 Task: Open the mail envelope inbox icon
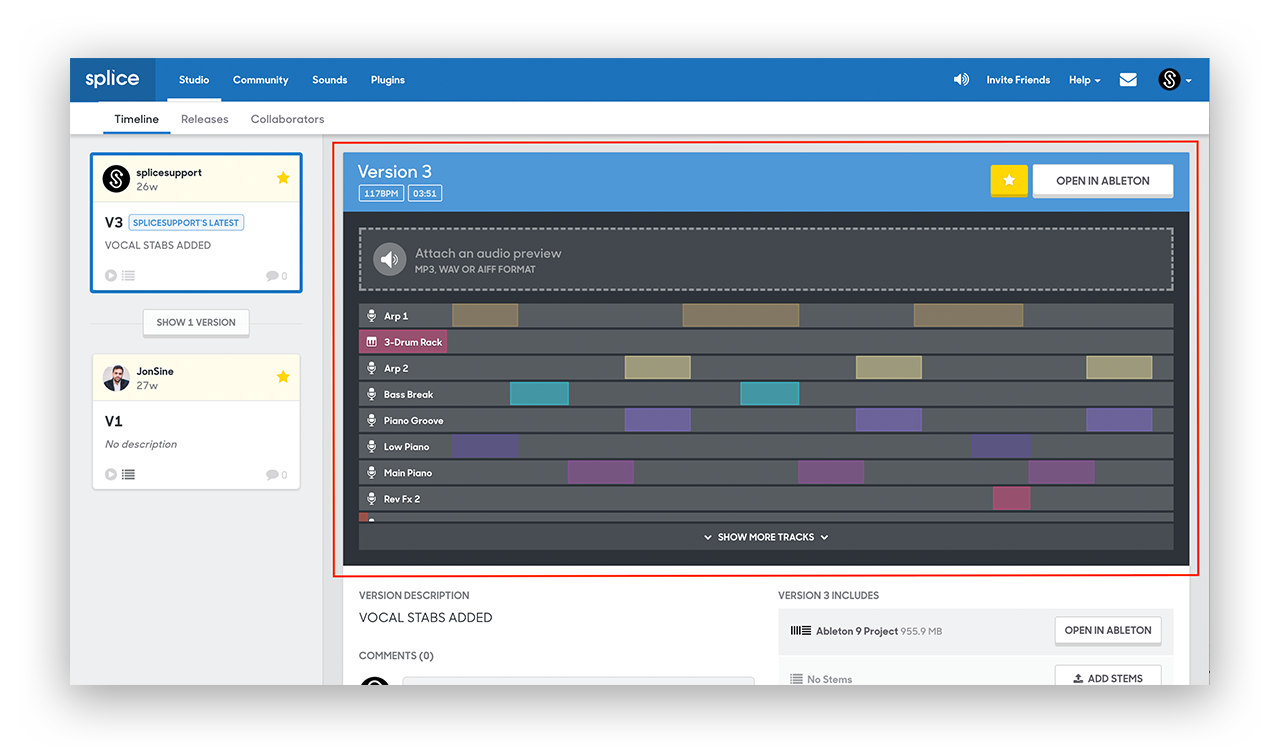(1128, 80)
